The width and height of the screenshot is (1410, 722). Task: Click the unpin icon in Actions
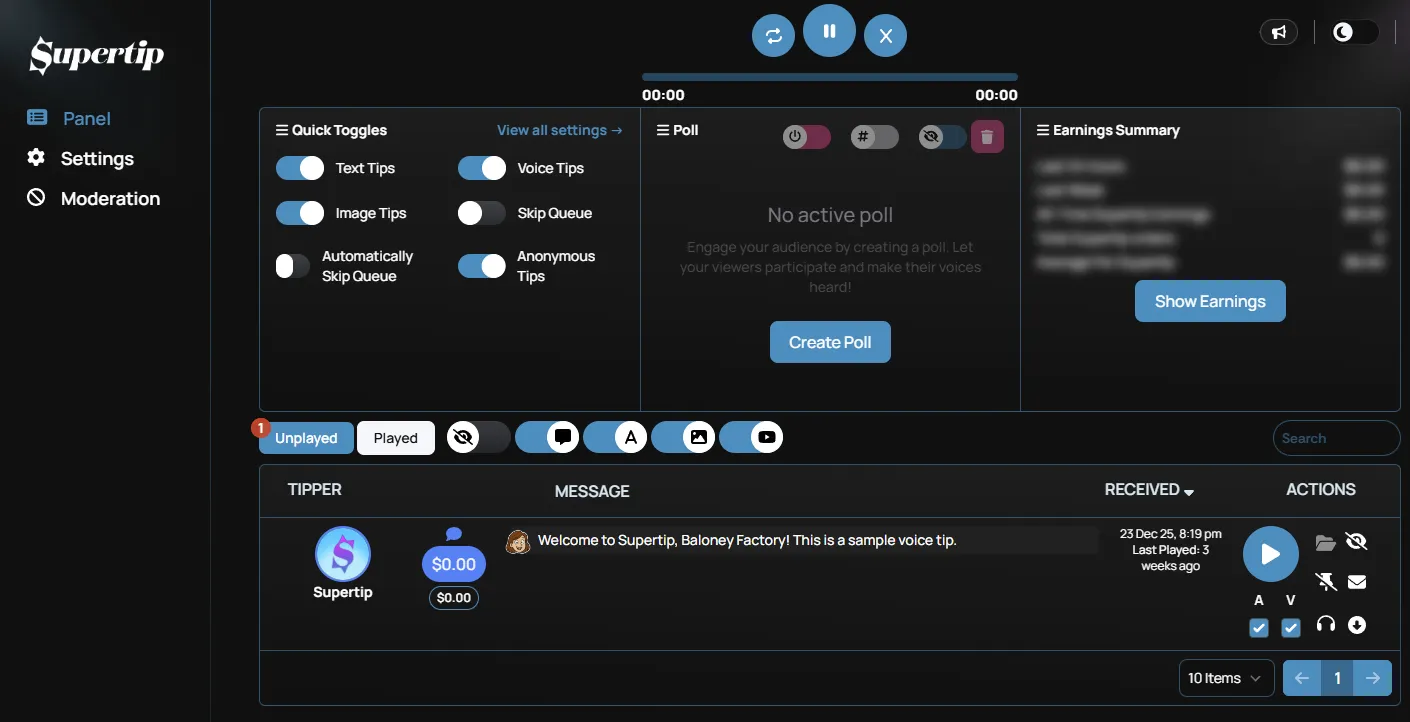1326,582
